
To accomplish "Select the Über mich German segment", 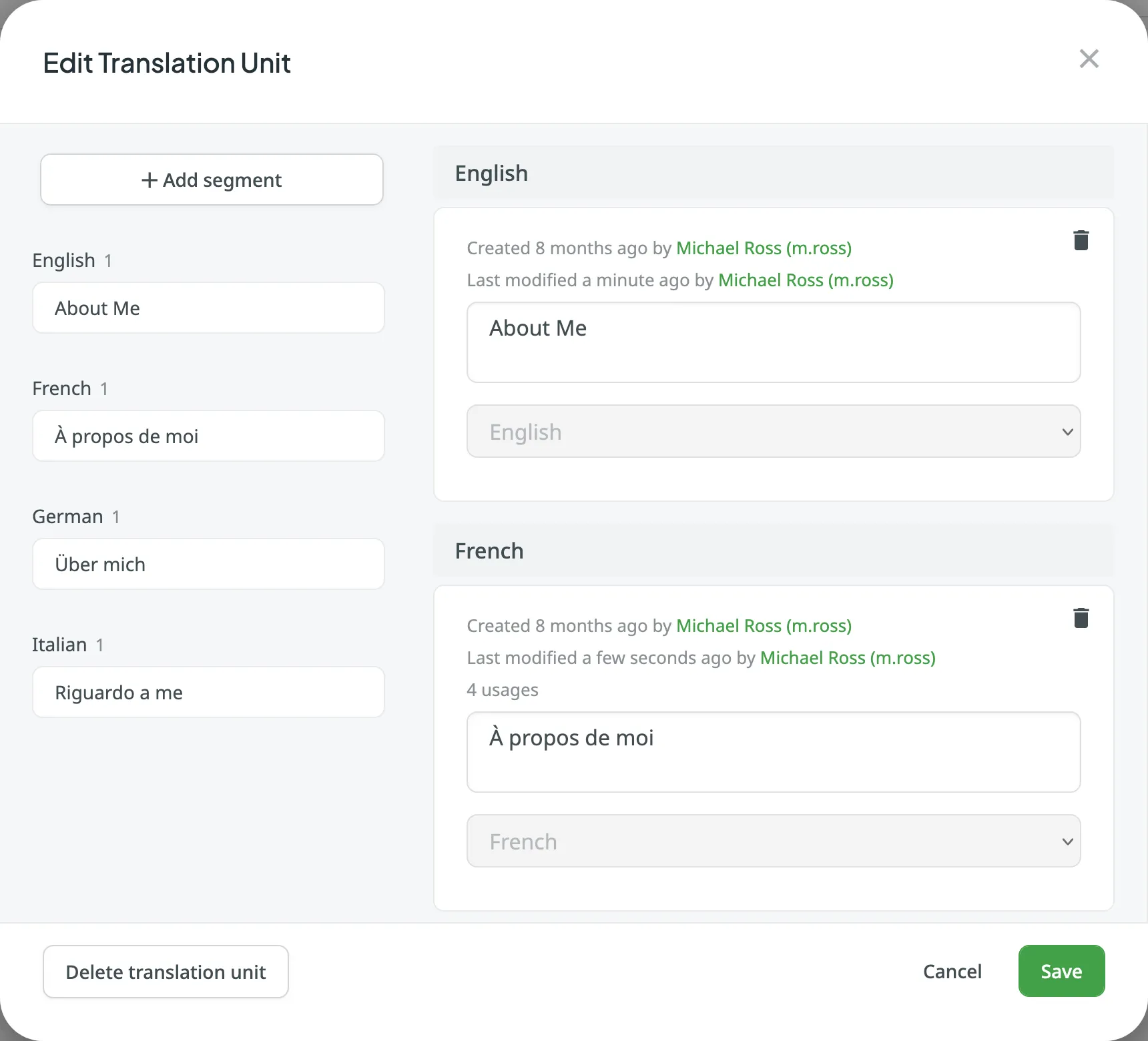I will pyautogui.click(x=208, y=564).
